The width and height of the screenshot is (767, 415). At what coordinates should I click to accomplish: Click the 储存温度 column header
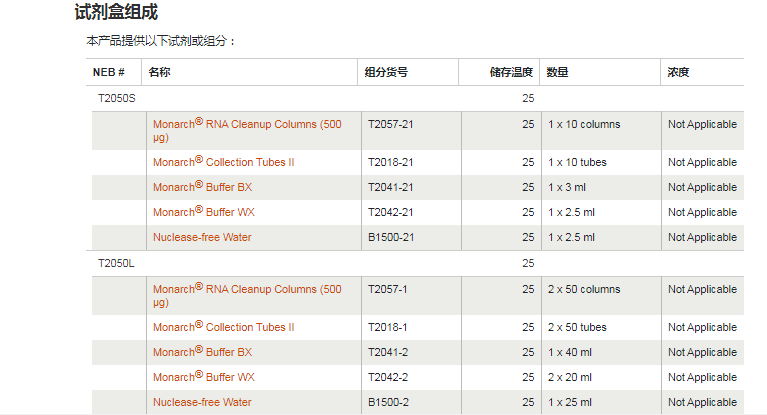point(511,73)
